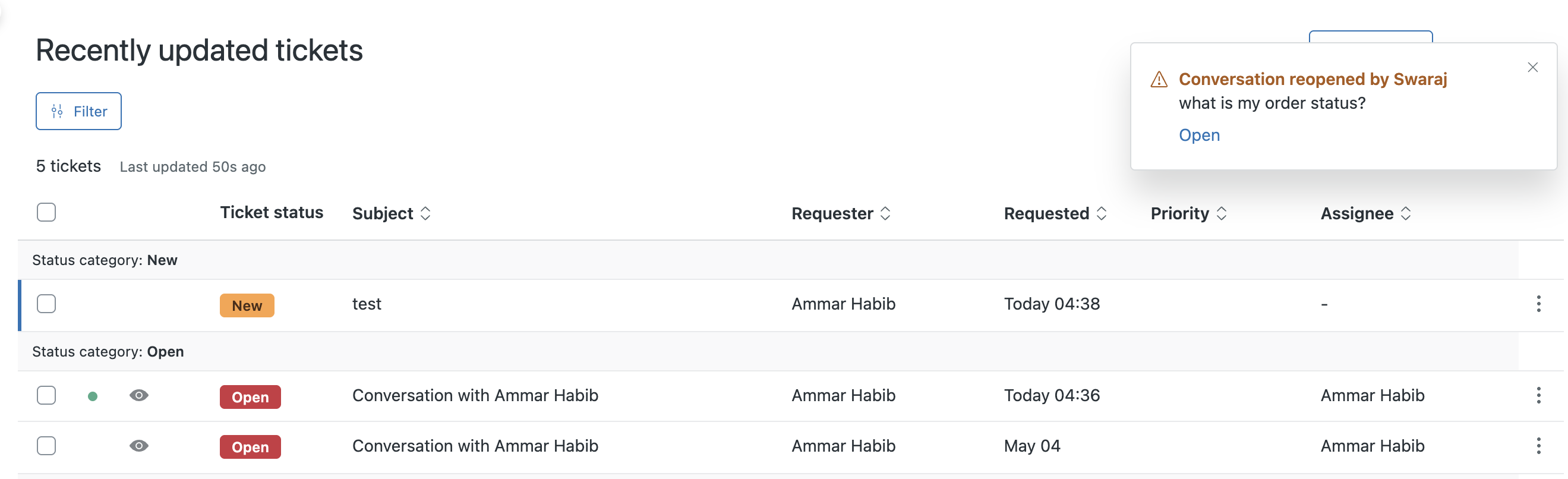Check the May 04 conversation ticket
Image resolution: width=1568 pixels, height=479 pixels.
pos(46,446)
